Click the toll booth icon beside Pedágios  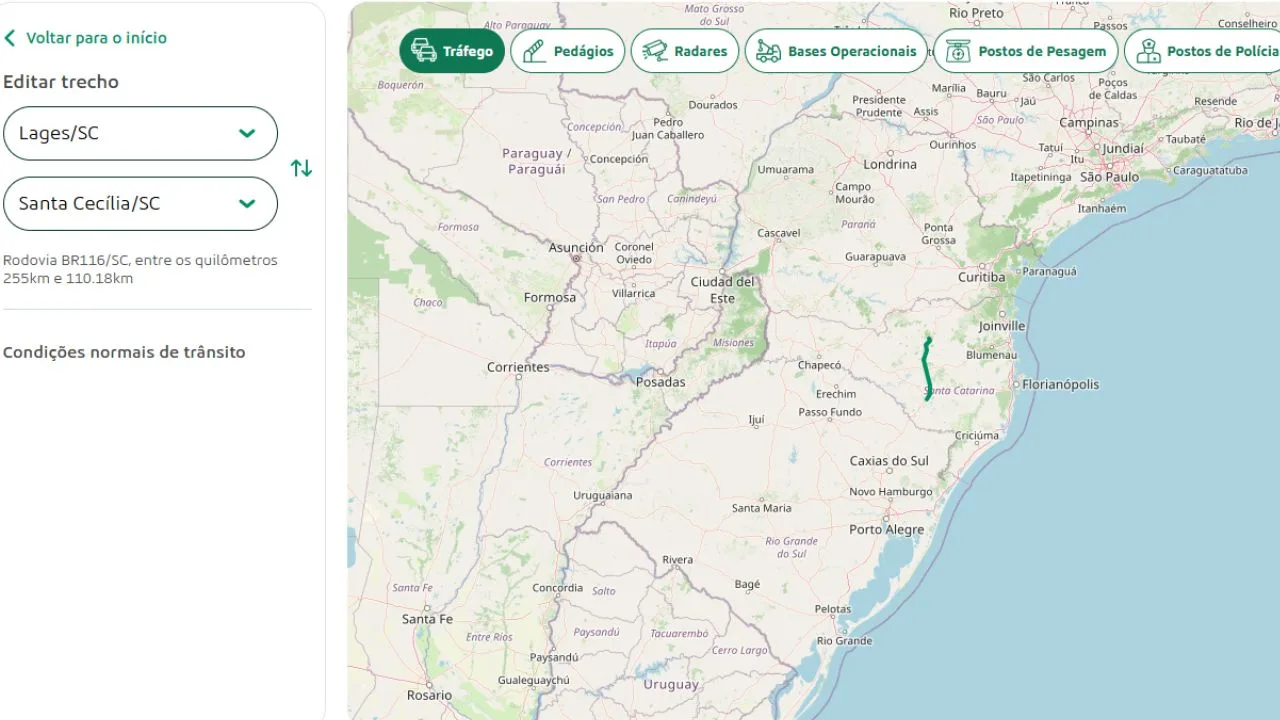click(x=535, y=50)
